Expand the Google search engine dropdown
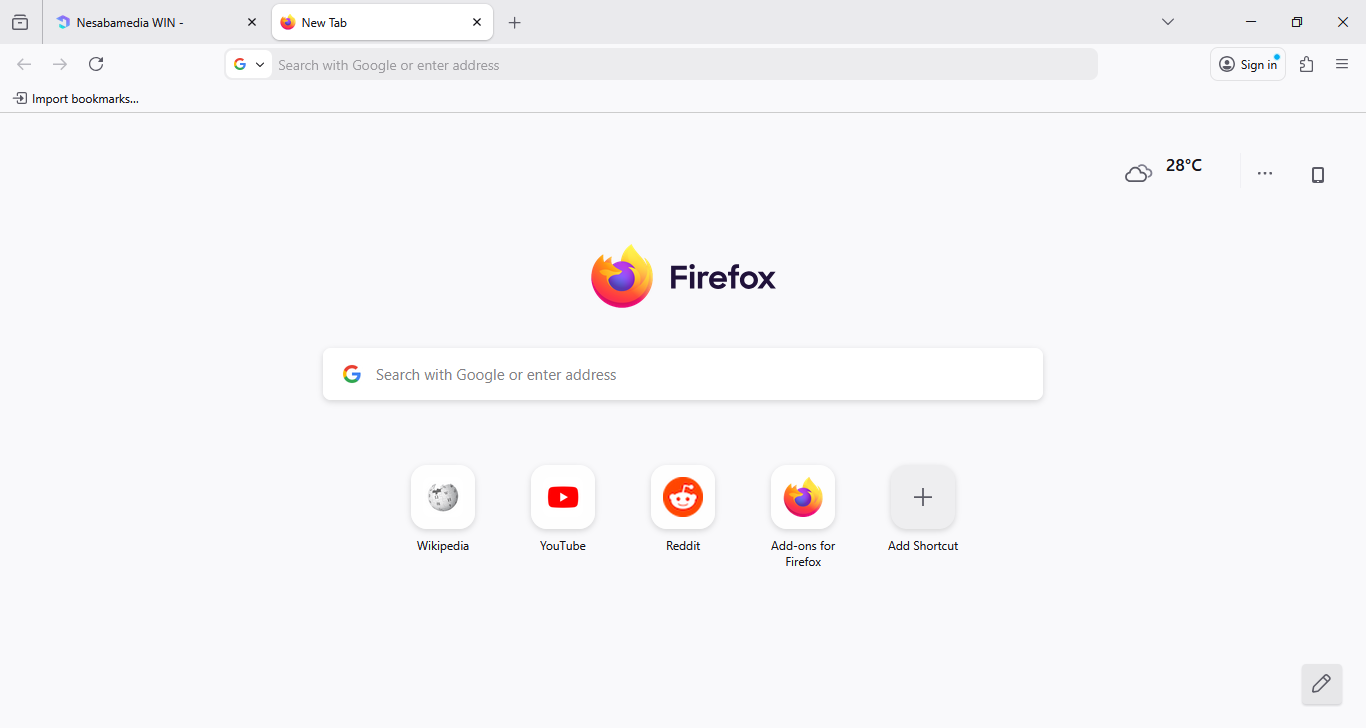The width and height of the screenshot is (1366, 728). [249, 64]
